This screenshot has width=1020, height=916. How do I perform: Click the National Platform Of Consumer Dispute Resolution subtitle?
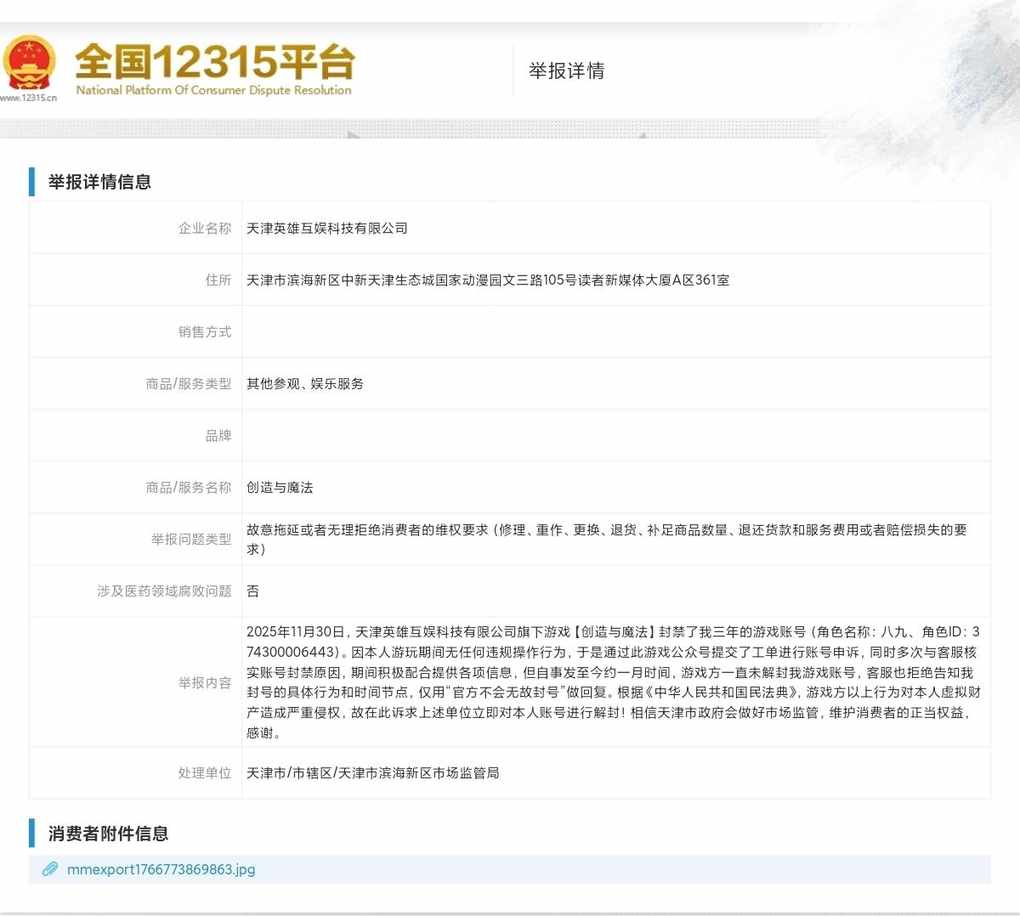point(214,91)
